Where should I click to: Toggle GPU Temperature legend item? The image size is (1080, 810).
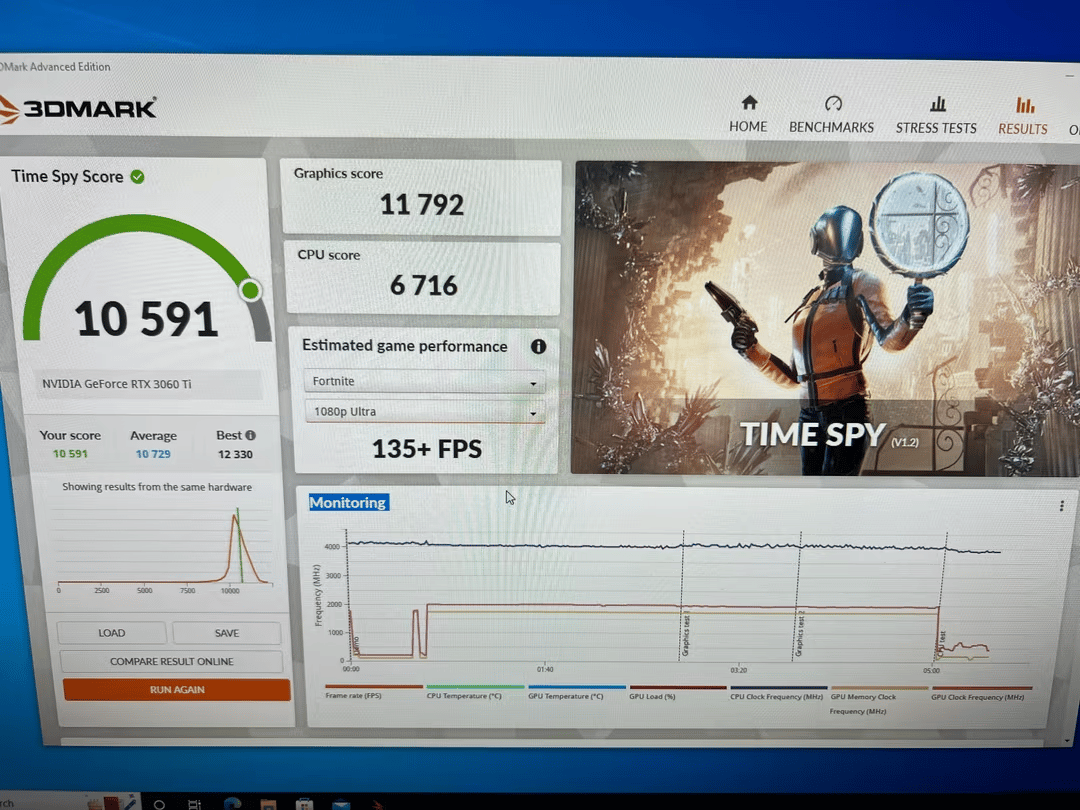[x=576, y=692]
